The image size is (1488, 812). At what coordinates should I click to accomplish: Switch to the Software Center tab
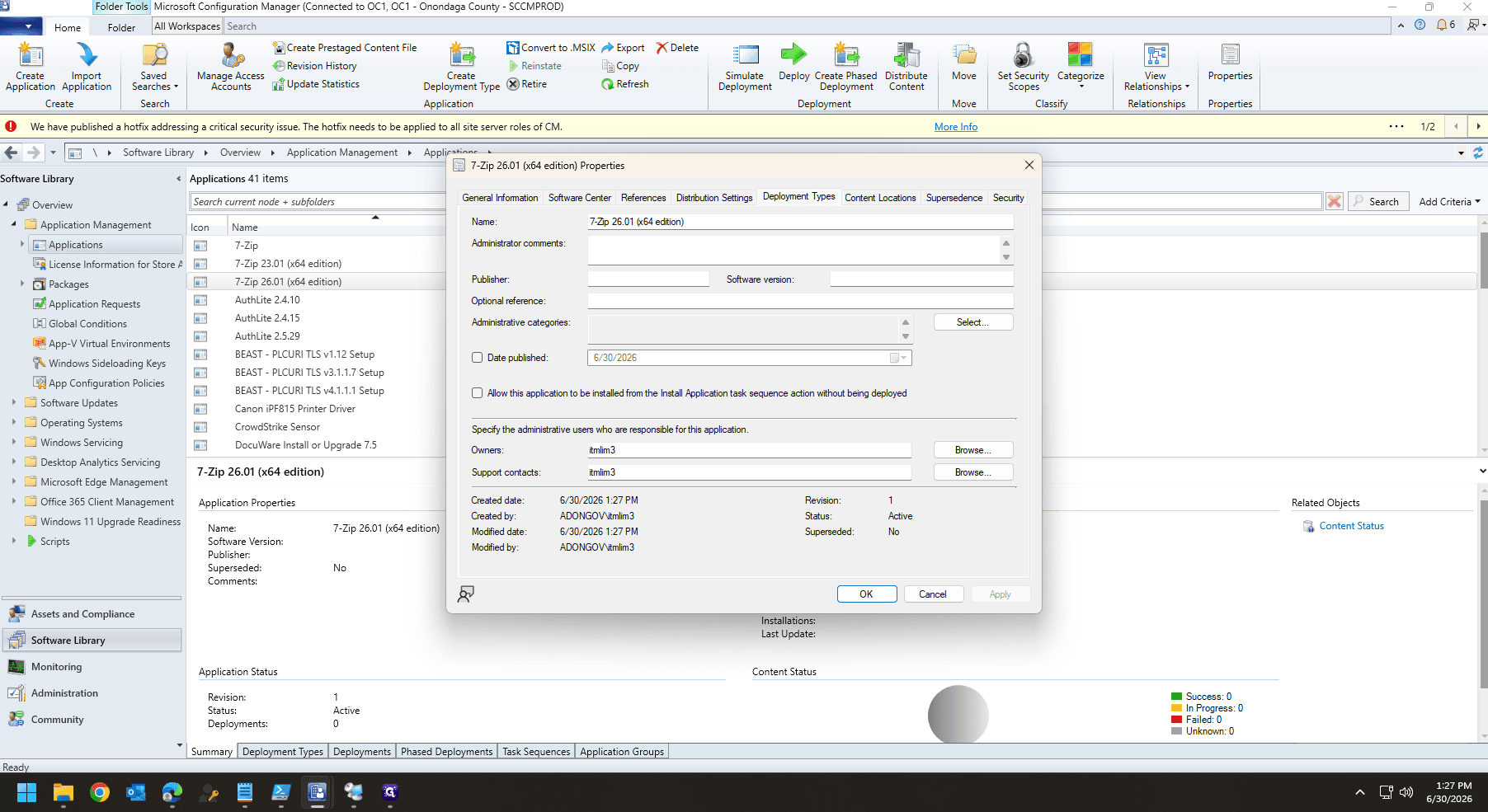pos(580,198)
